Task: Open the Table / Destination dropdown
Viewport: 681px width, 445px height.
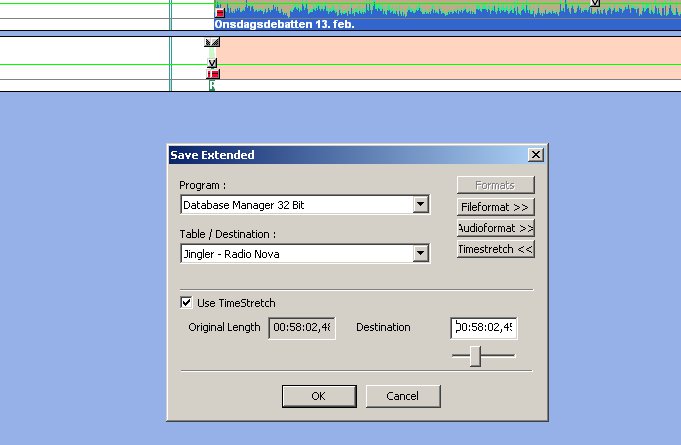Action: point(420,253)
